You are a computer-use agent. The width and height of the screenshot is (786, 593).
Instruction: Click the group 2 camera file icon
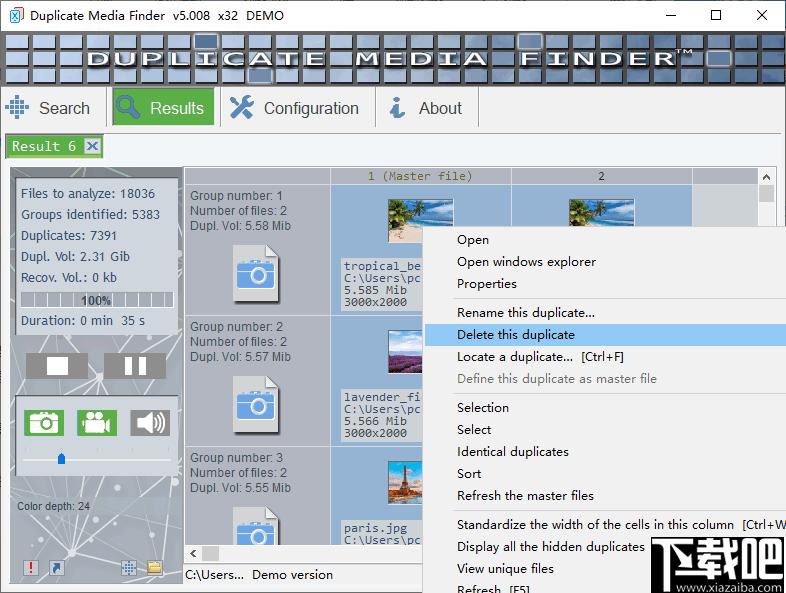256,405
